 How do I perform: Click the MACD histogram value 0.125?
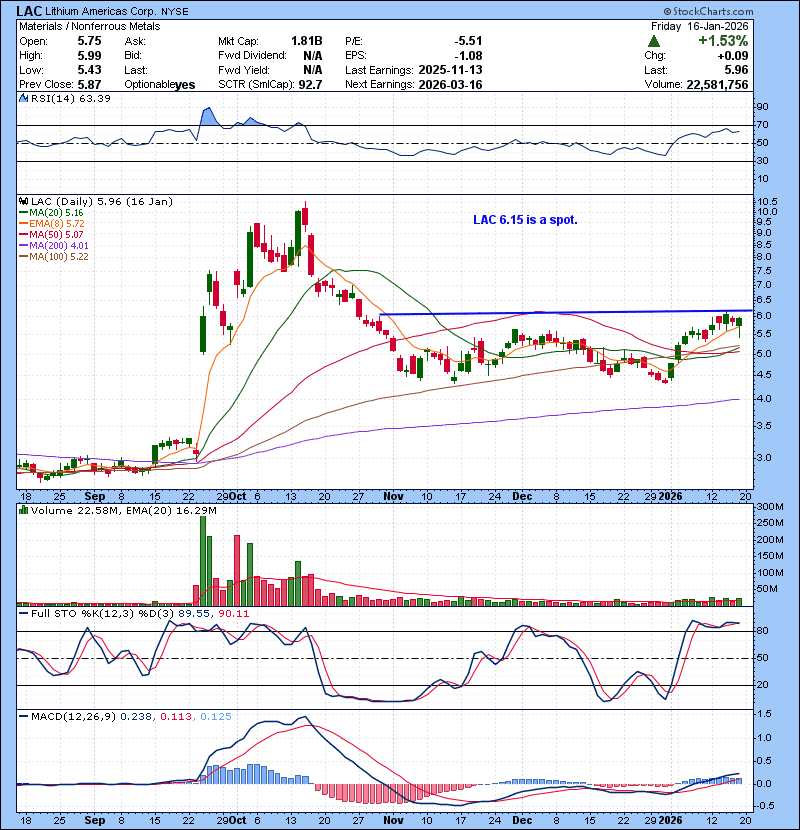[x=215, y=717]
